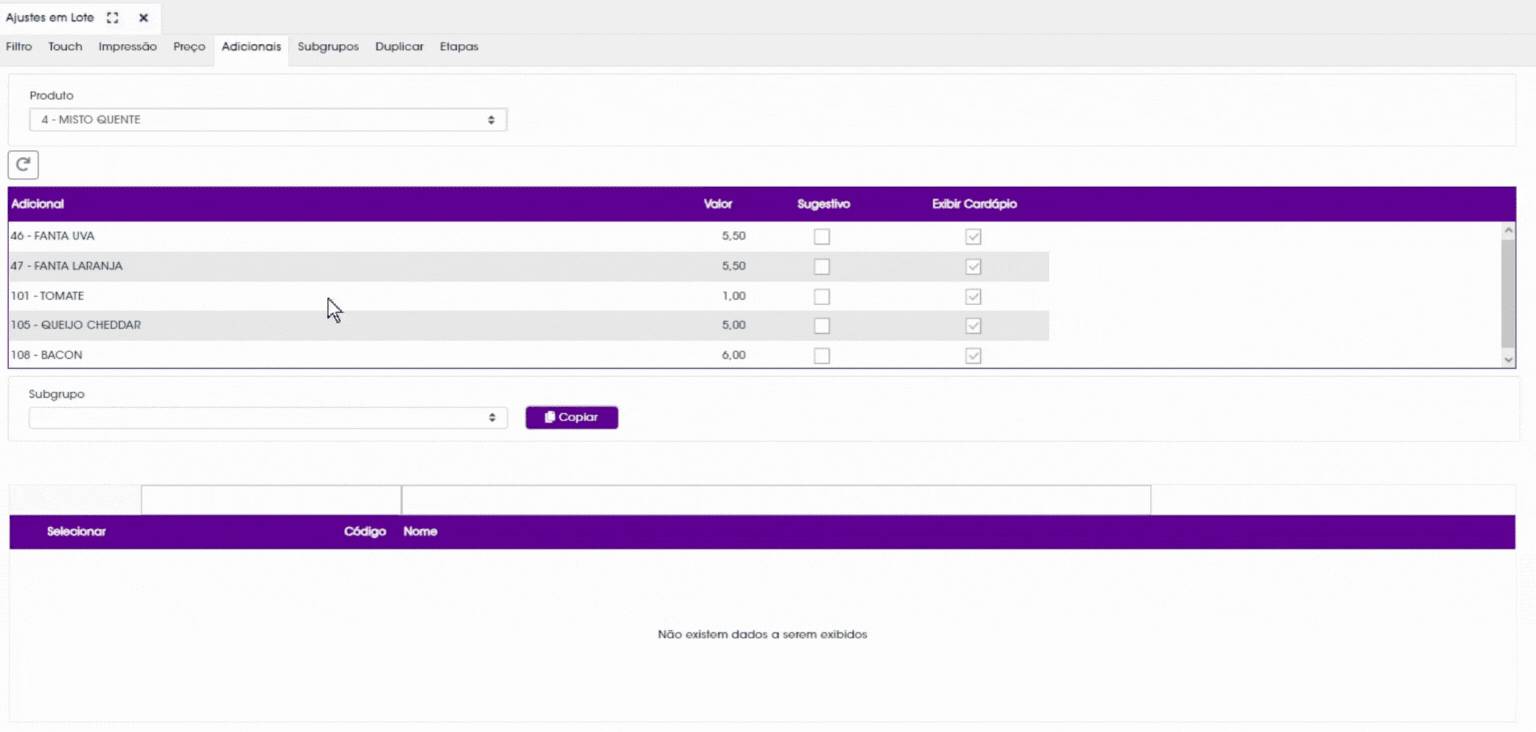Click the Nome column header
The height and width of the screenshot is (732, 1536).
(x=420, y=531)
